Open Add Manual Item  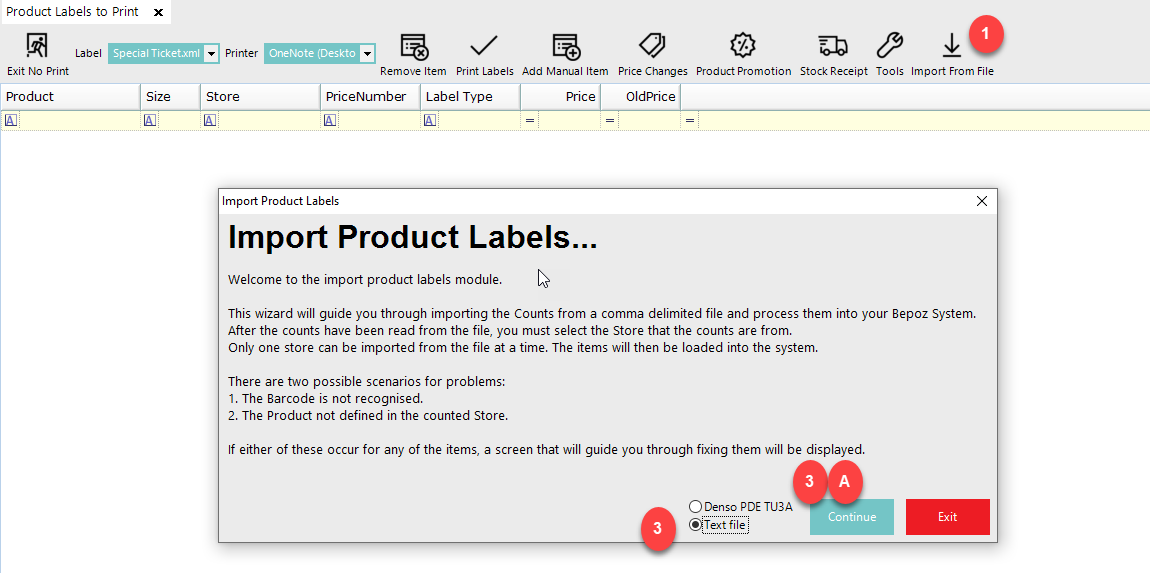(565, 47)
